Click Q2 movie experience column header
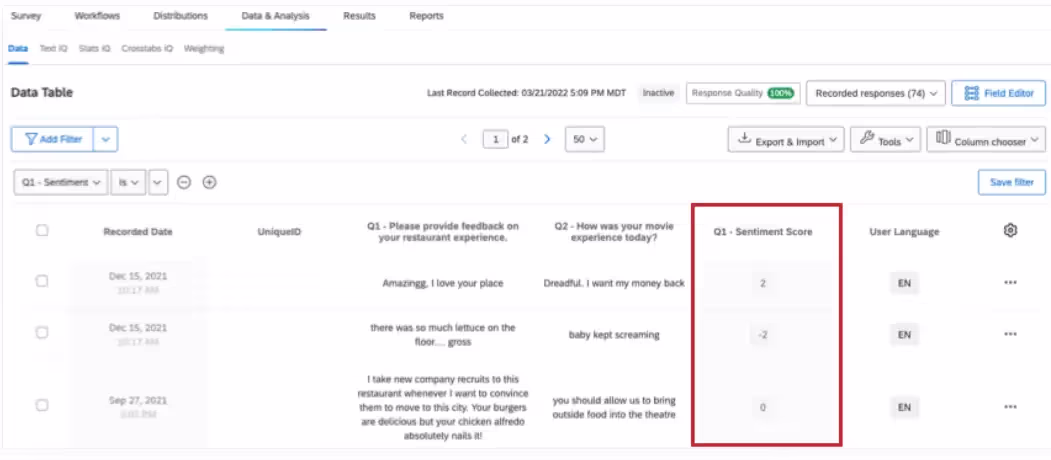 tap(613, 231)
